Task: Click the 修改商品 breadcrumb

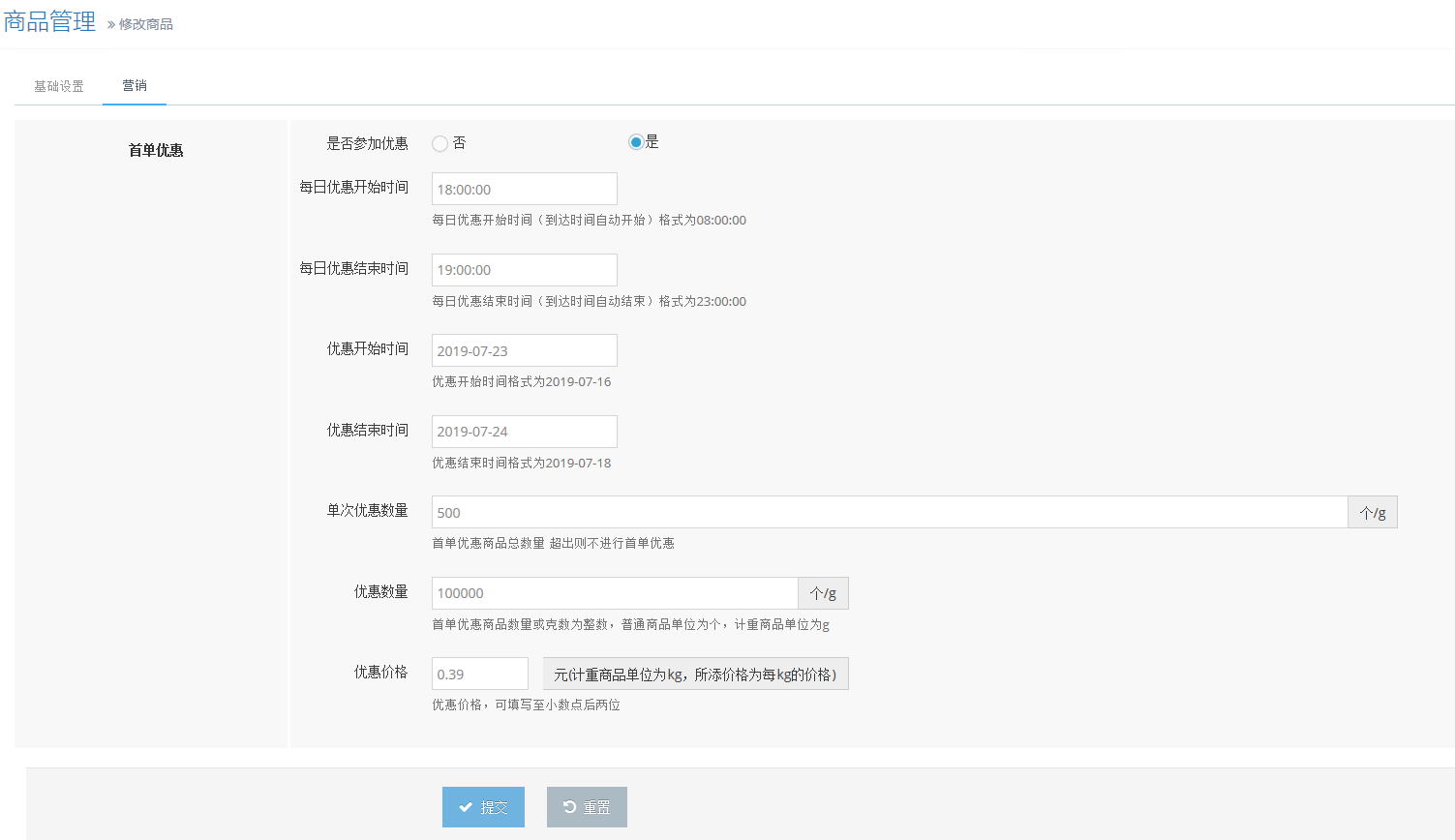Action: tap(145, 24)
